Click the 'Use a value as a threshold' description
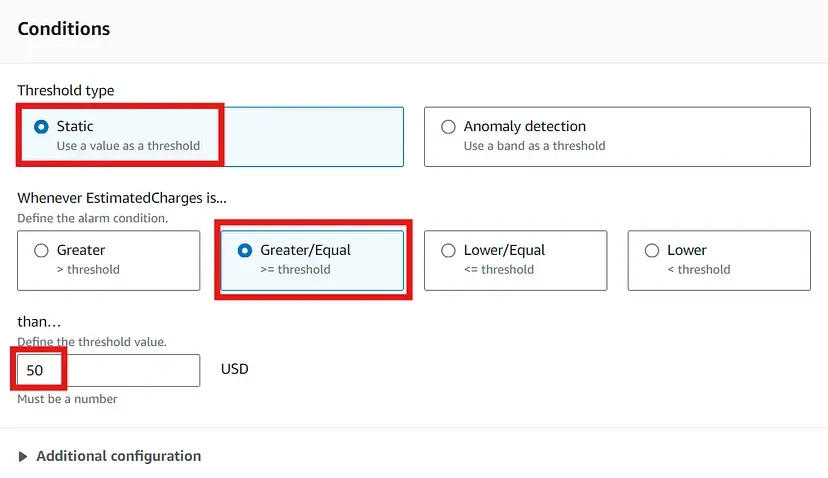The width and height of the screenshot is (828, 478). click(x=128, y=146)
